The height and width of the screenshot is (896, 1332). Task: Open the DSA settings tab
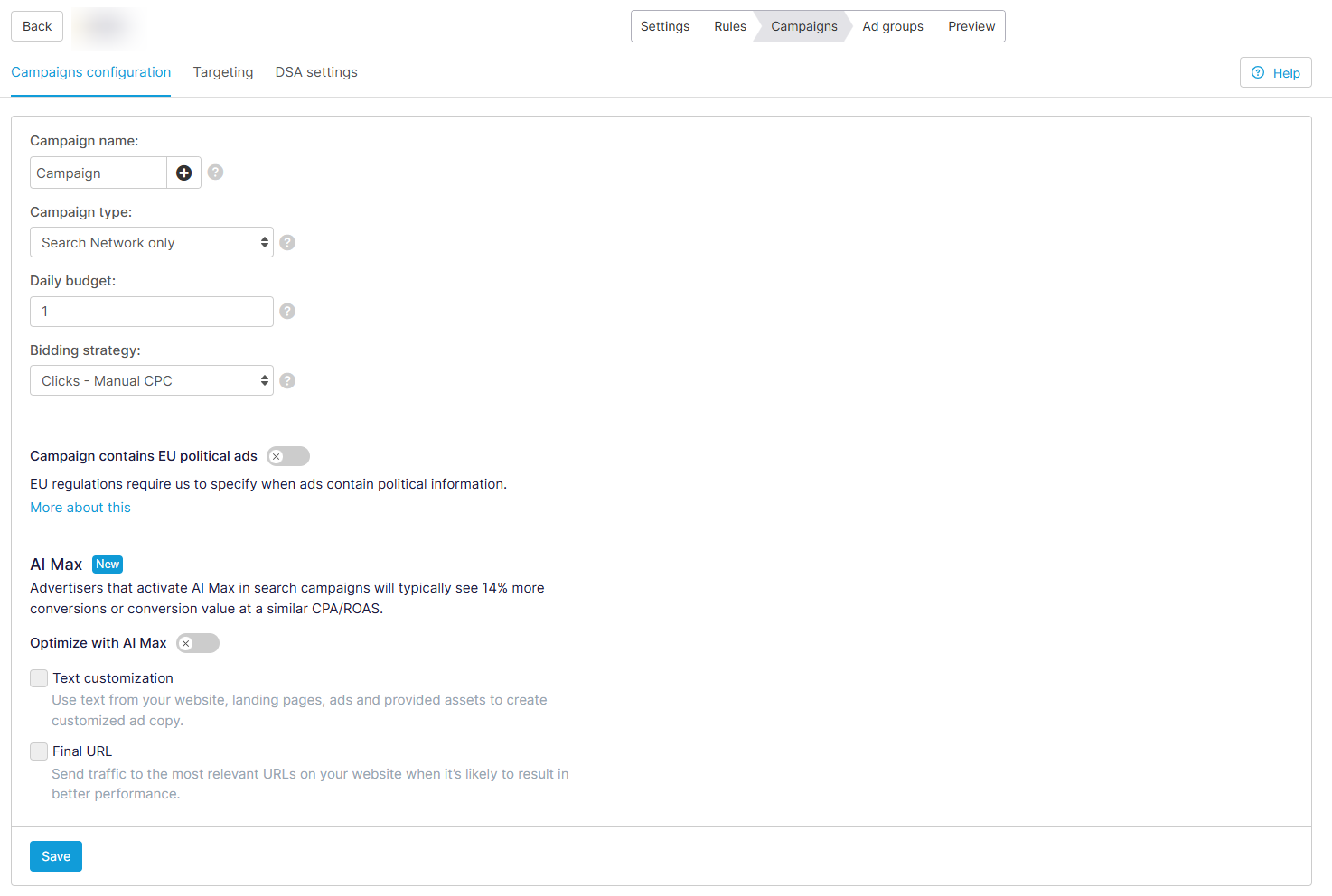(316, 72)
